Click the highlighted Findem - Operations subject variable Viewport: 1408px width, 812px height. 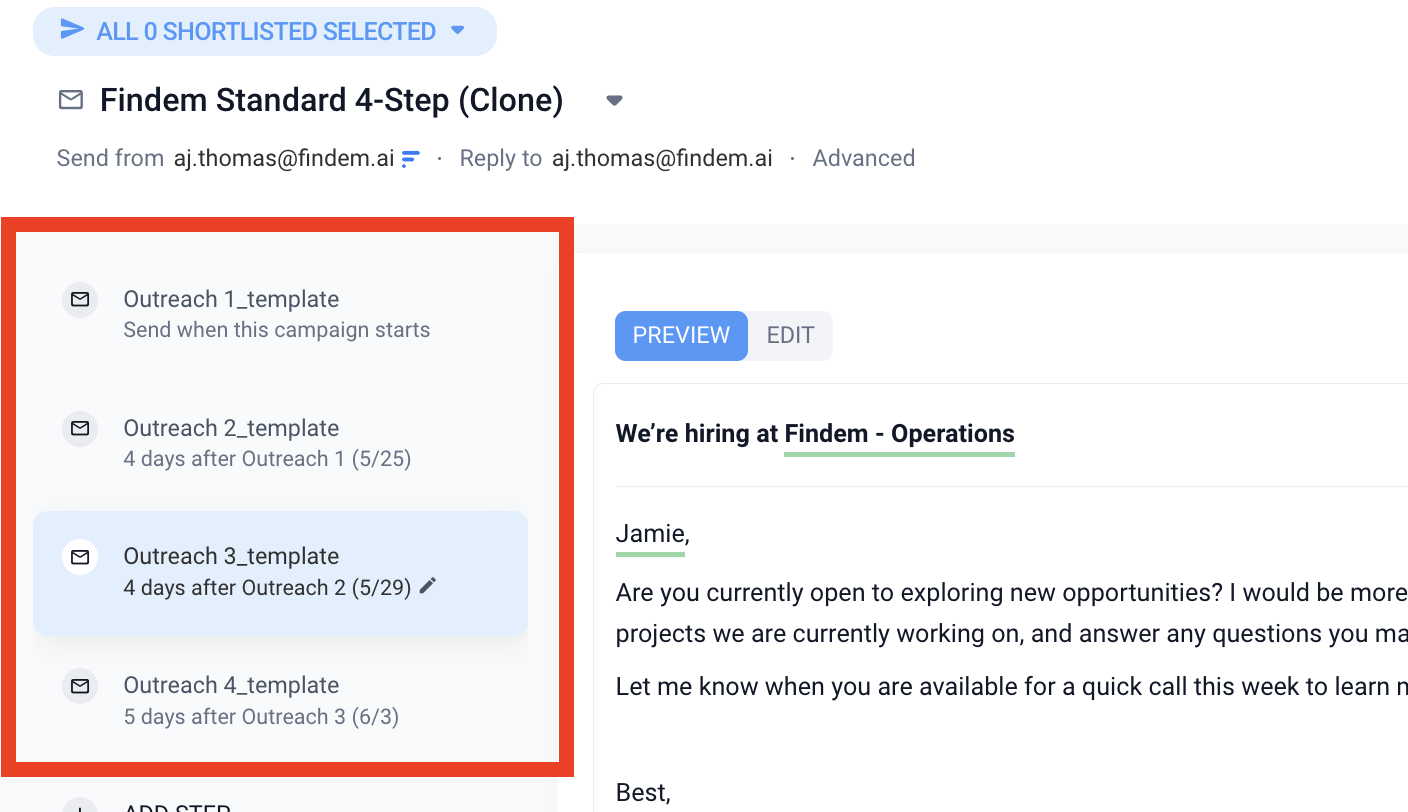pyautogui.click(x=899, y=434)
